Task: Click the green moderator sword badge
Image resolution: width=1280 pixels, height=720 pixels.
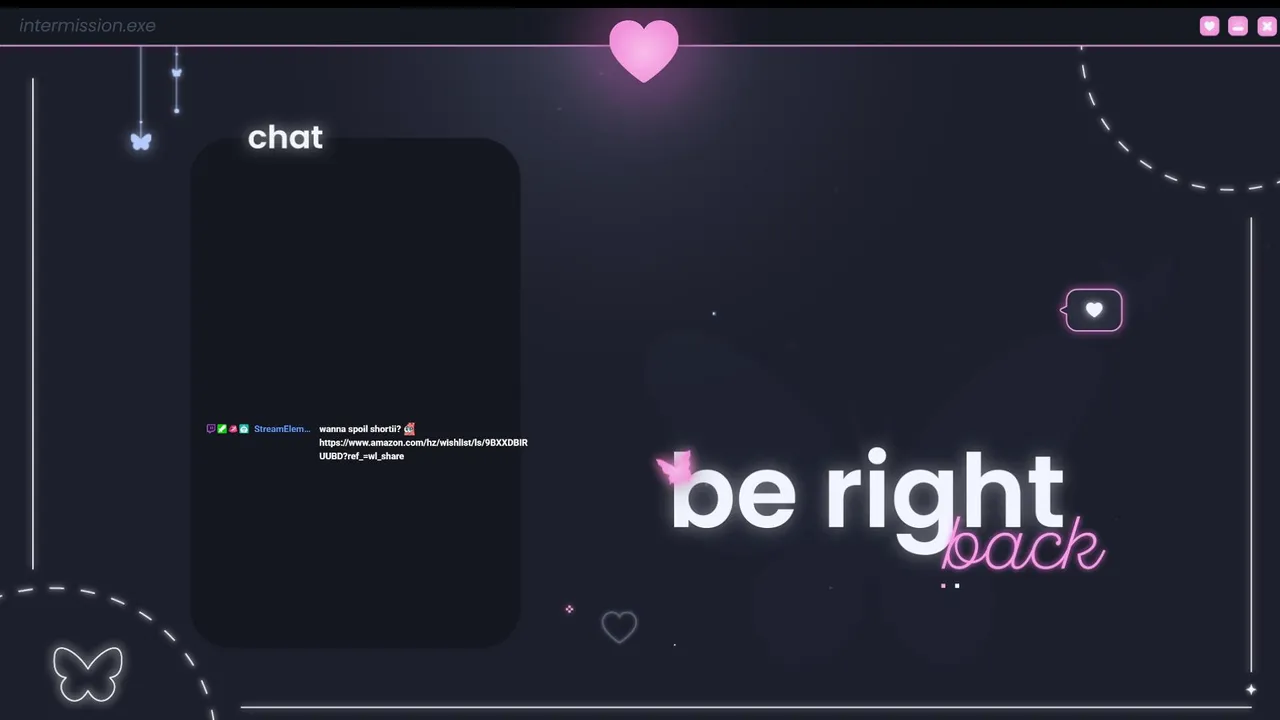Action: click(222, 429)
